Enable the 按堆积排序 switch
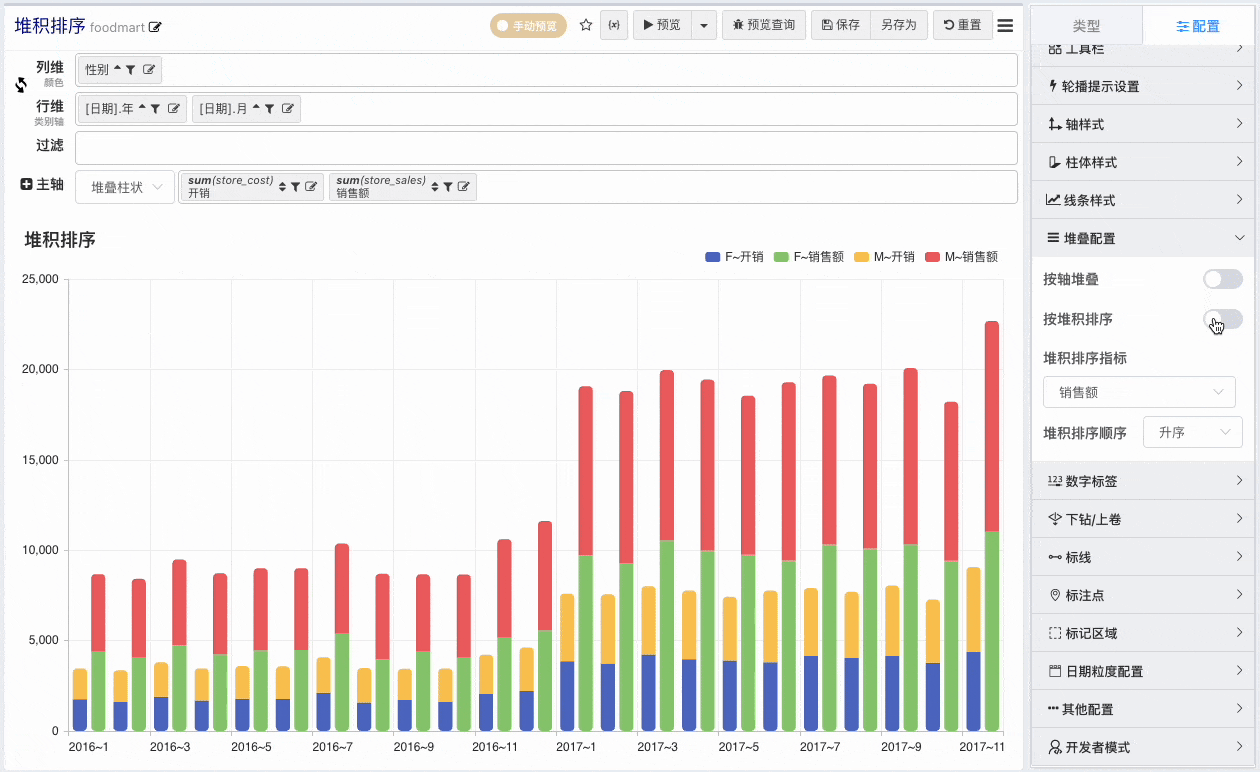The width and height of the screenshot is (1260, 772). pos(1223,319)
